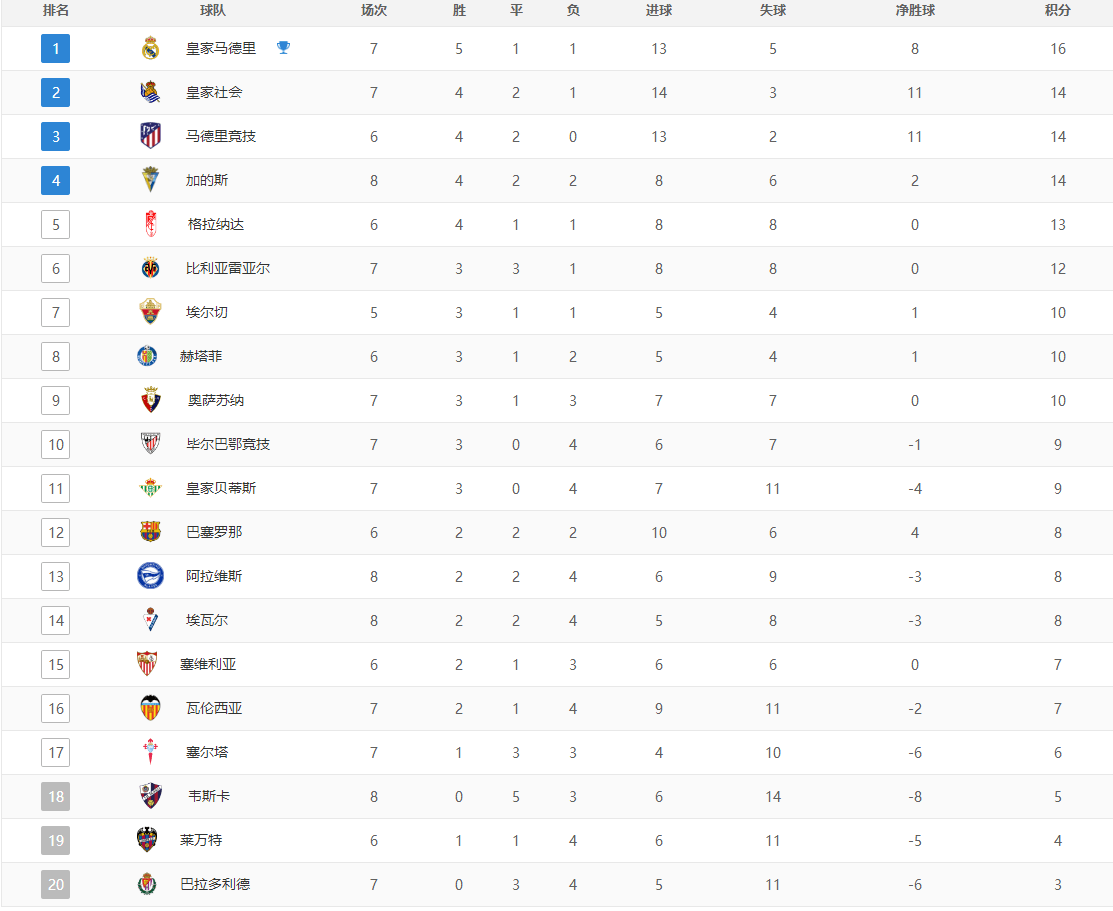
Task: Click the Alavés blue round crest
Action: (150, 576)
